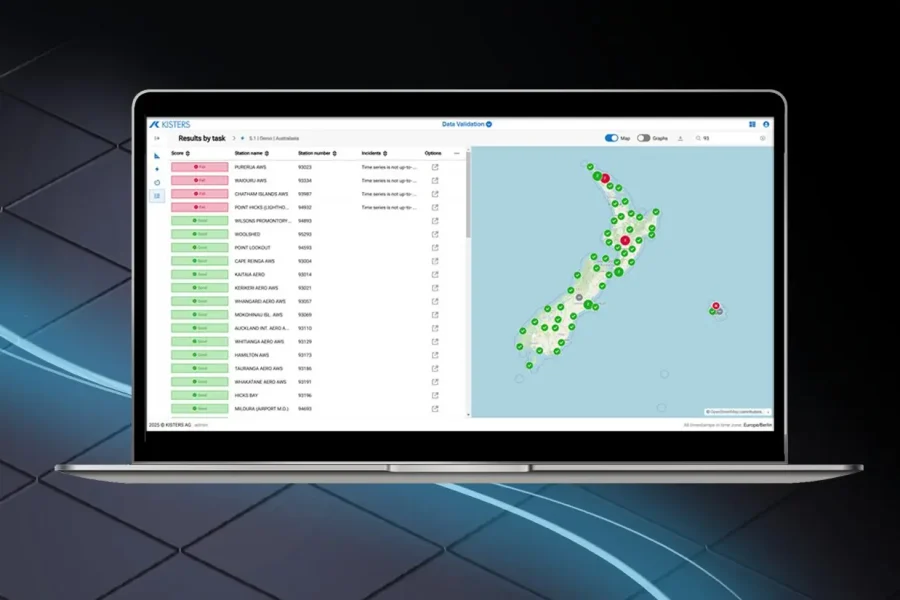Open the user profile icon top right
This screenshot has width=900, height=600.
click(766, 124)
